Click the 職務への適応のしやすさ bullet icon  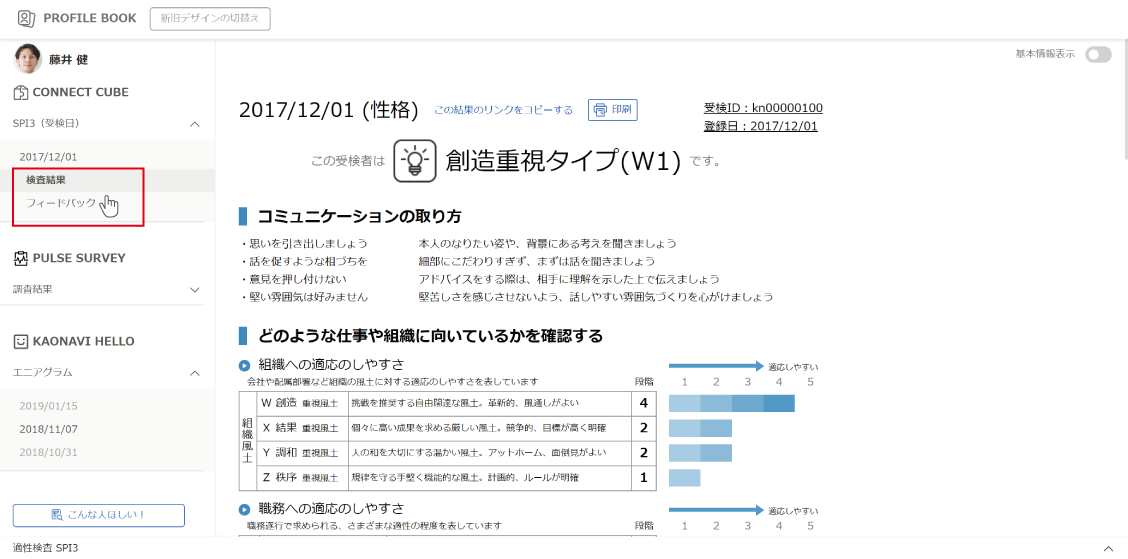[245, 509]
